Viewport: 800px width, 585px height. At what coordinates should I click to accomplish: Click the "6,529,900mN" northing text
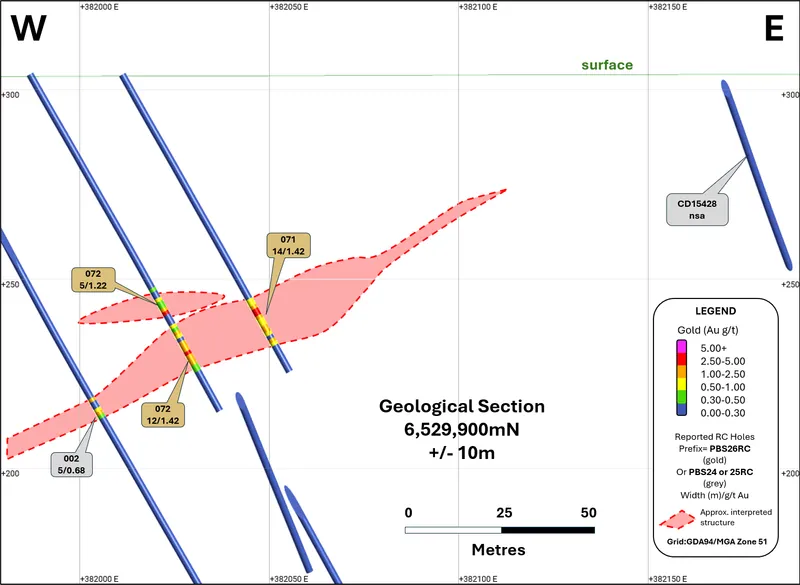pos(462,429)
